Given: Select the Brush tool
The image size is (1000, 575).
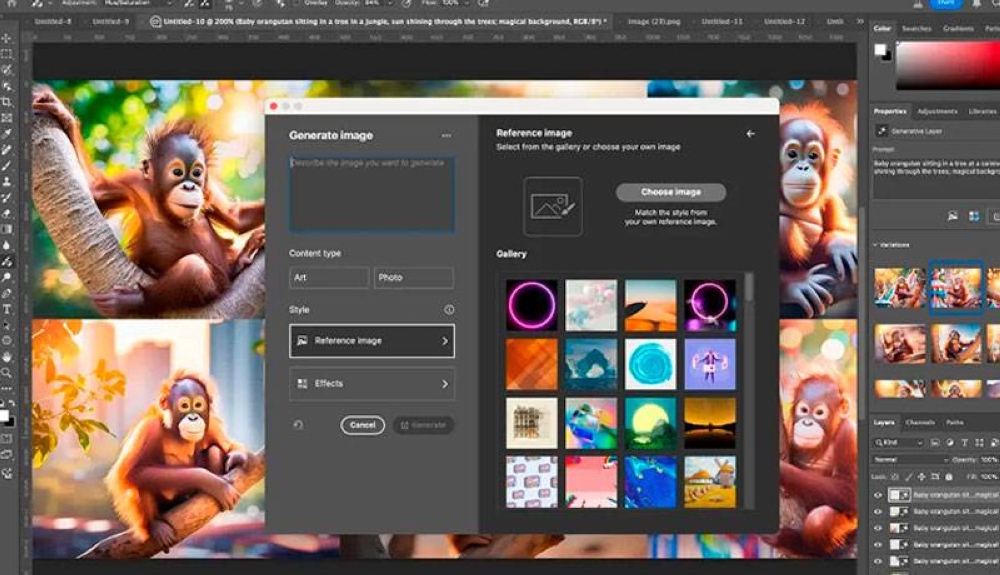Looking at the screenshot, I should click(x=6, y=166).
